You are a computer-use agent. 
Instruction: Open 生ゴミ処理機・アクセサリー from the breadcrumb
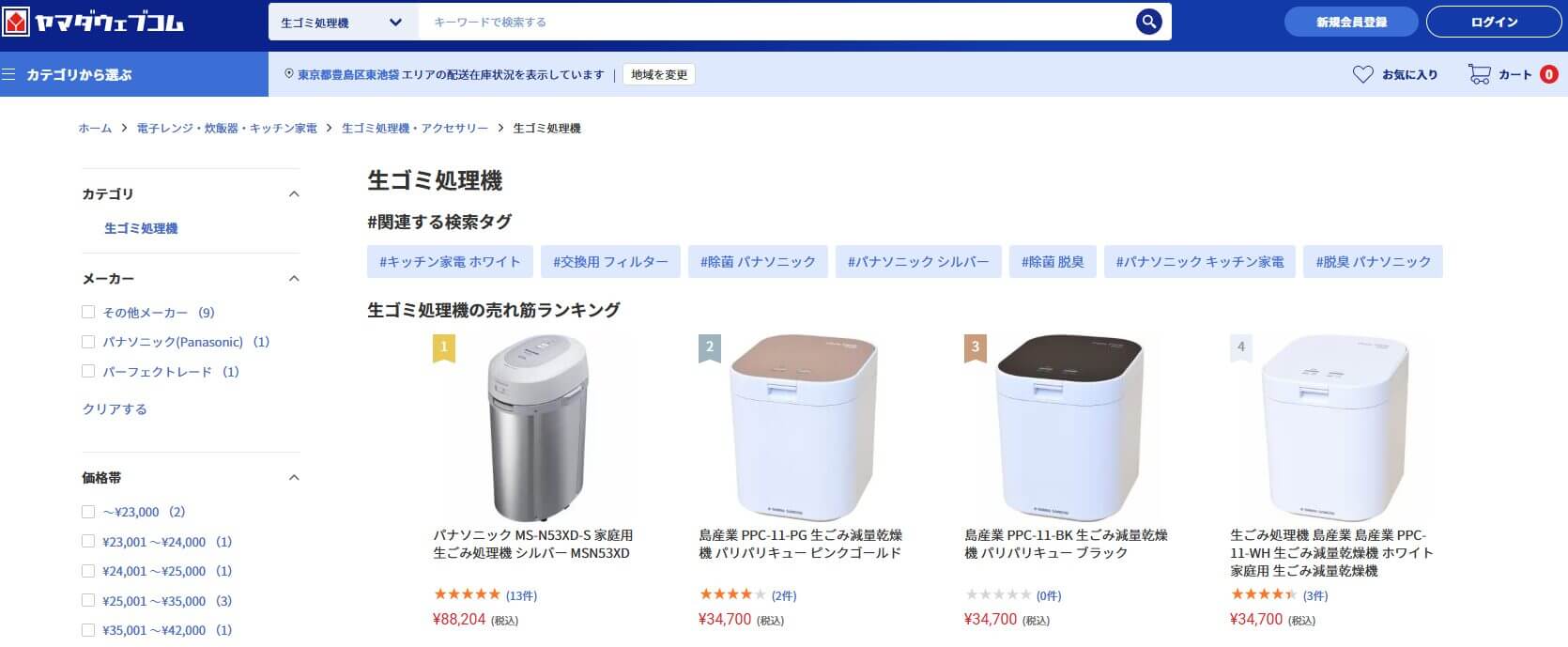click(413, 128)
